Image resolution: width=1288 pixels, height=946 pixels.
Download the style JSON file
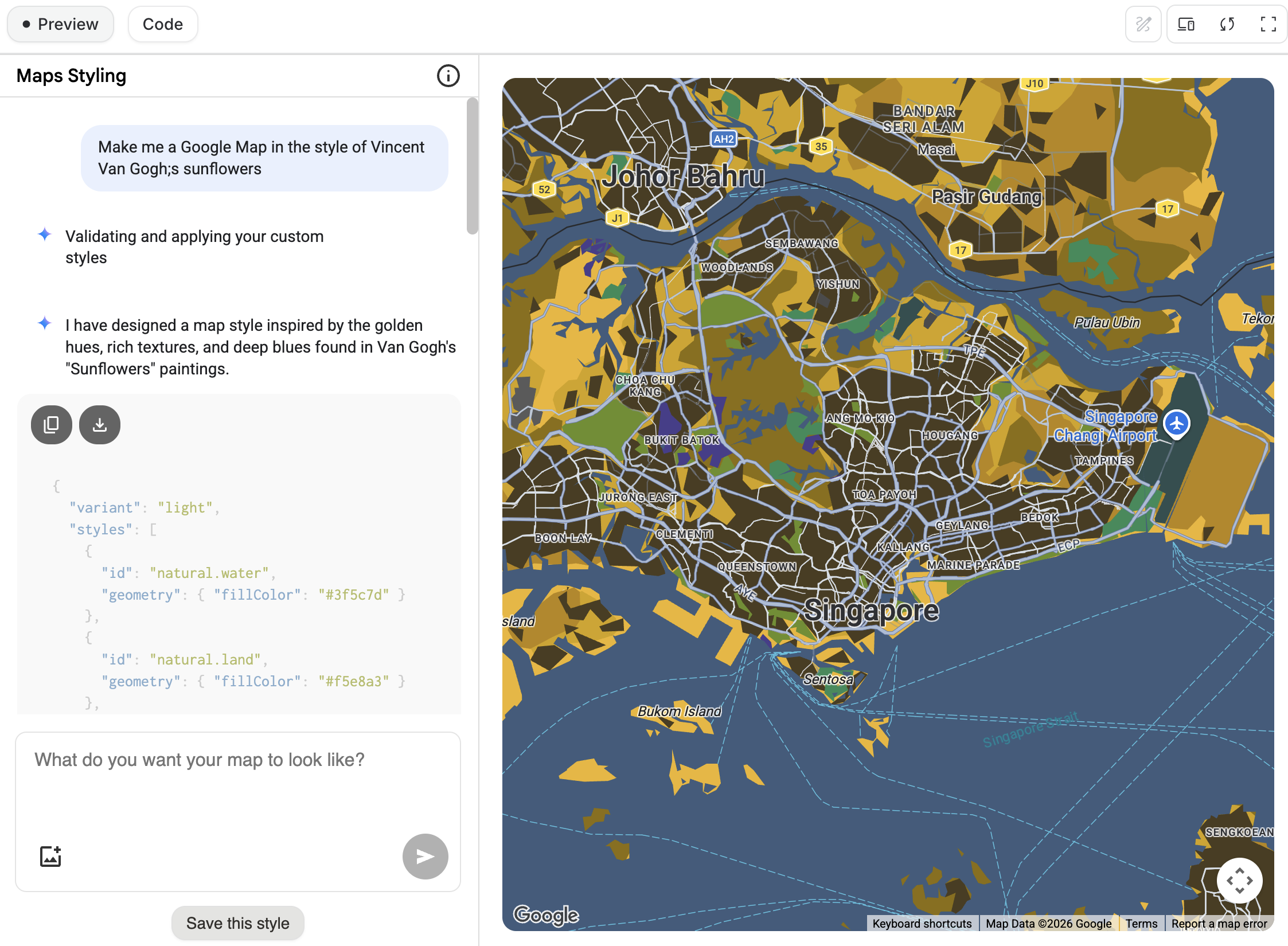pyautogui.click(x=100, y=425)
